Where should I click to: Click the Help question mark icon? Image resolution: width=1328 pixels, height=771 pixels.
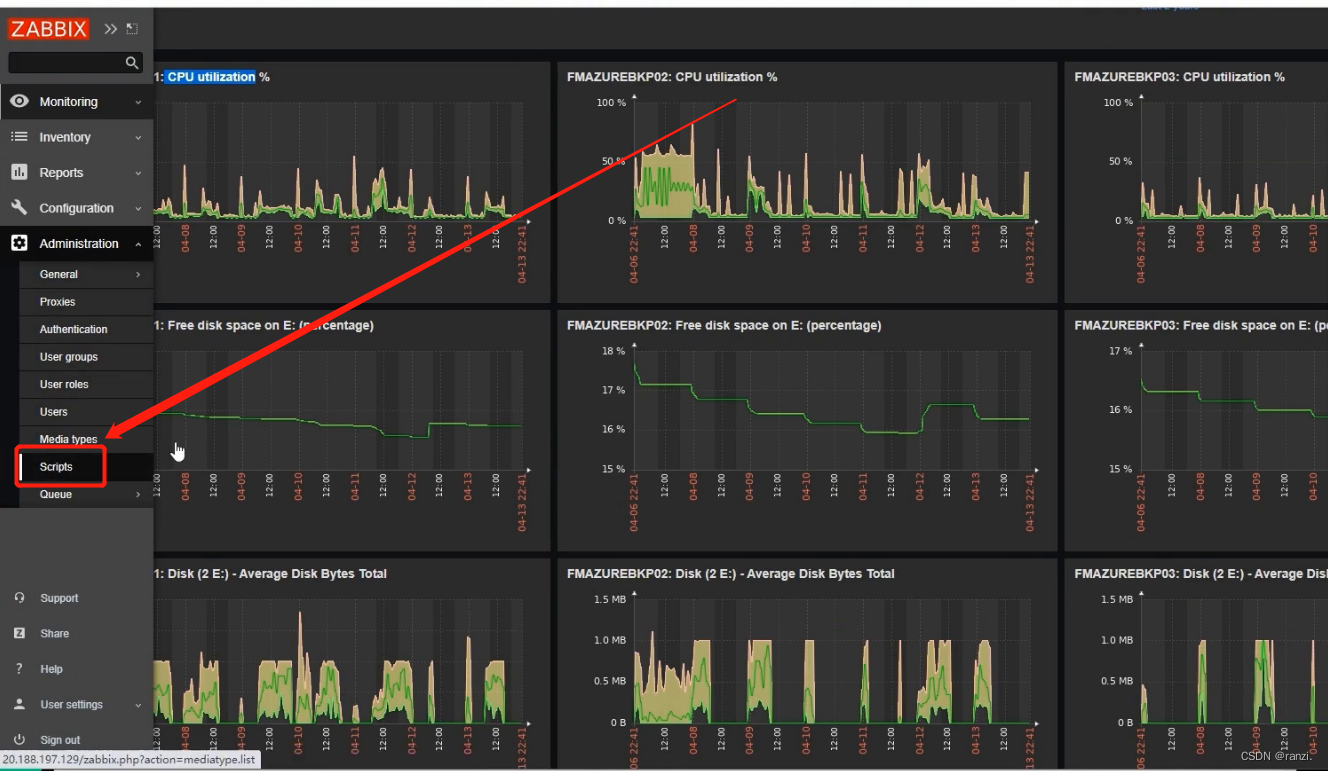[19, 669]
